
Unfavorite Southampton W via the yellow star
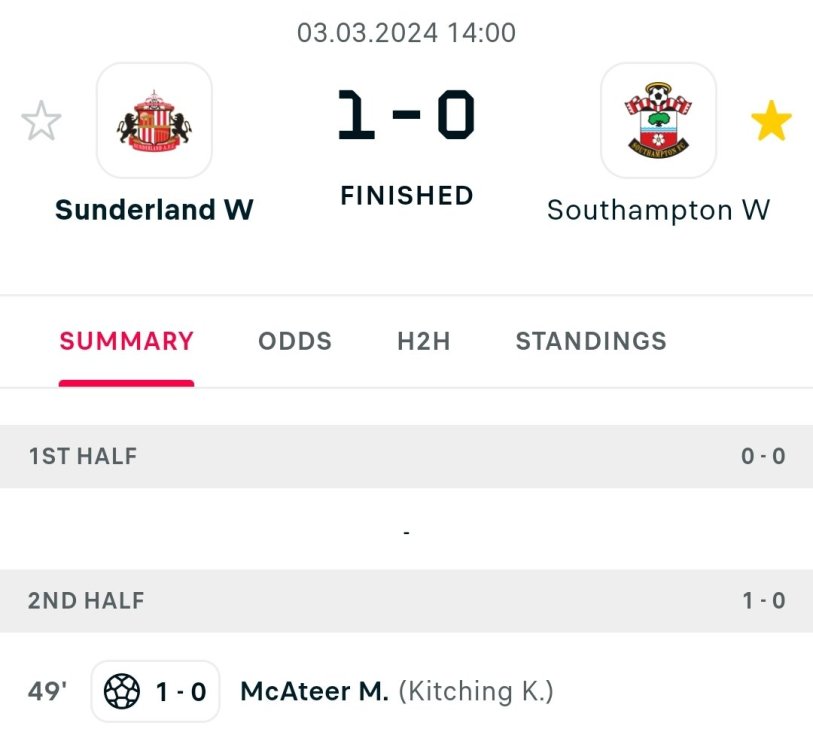coord(771,122)
